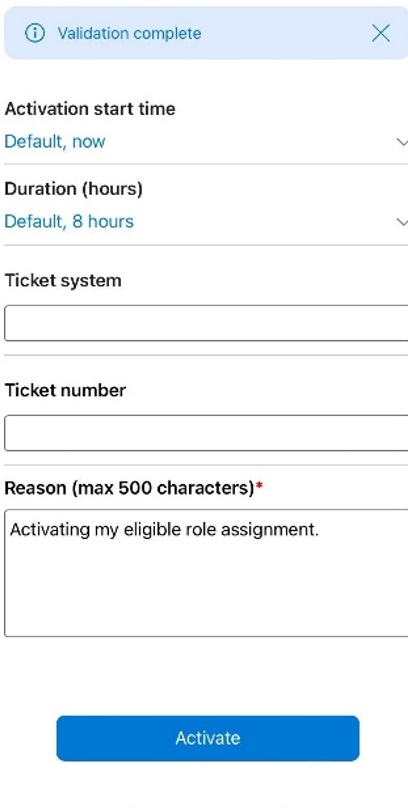
Task: Open the 'Default, 8 hours' duration option
Action: [x=69, y=222]
